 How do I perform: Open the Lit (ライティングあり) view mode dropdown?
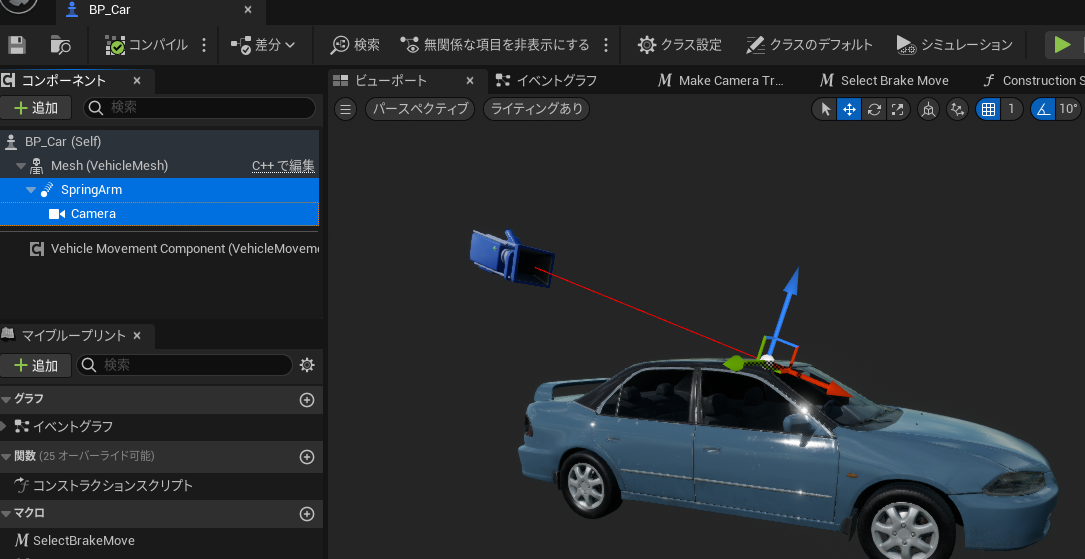pos(536,109)
